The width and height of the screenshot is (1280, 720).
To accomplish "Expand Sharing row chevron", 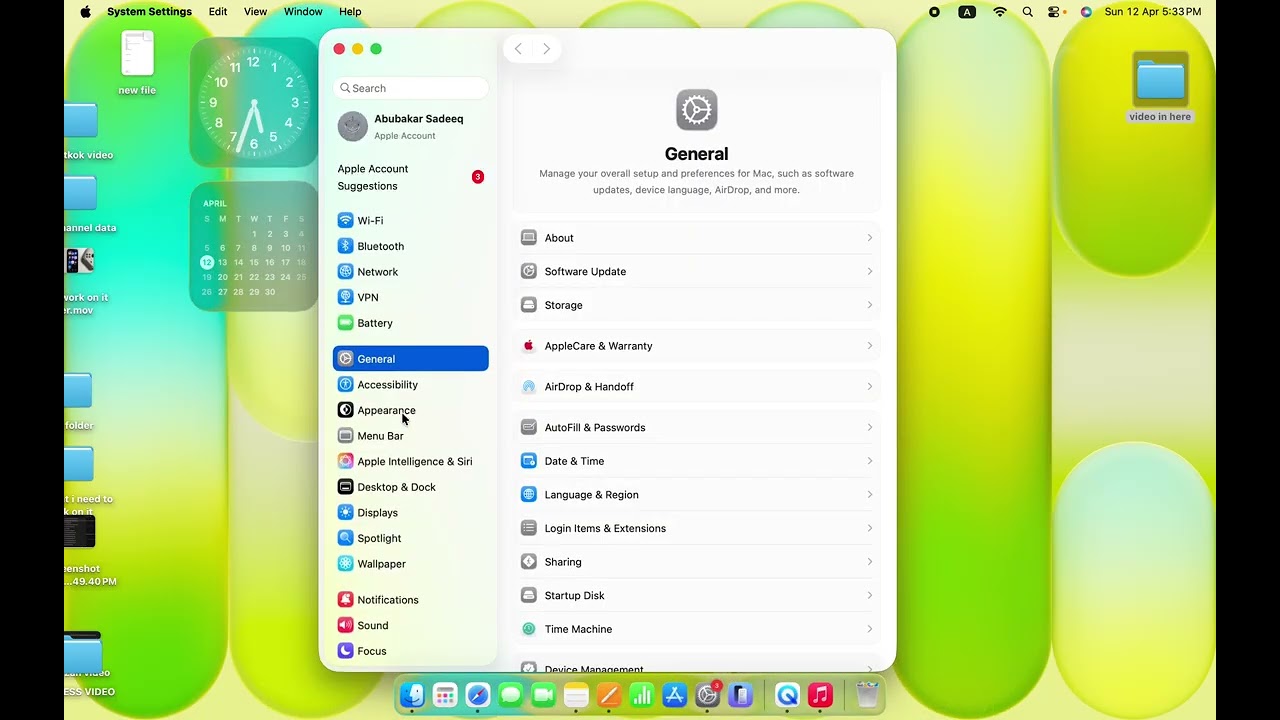I will (x=870, y=562).
